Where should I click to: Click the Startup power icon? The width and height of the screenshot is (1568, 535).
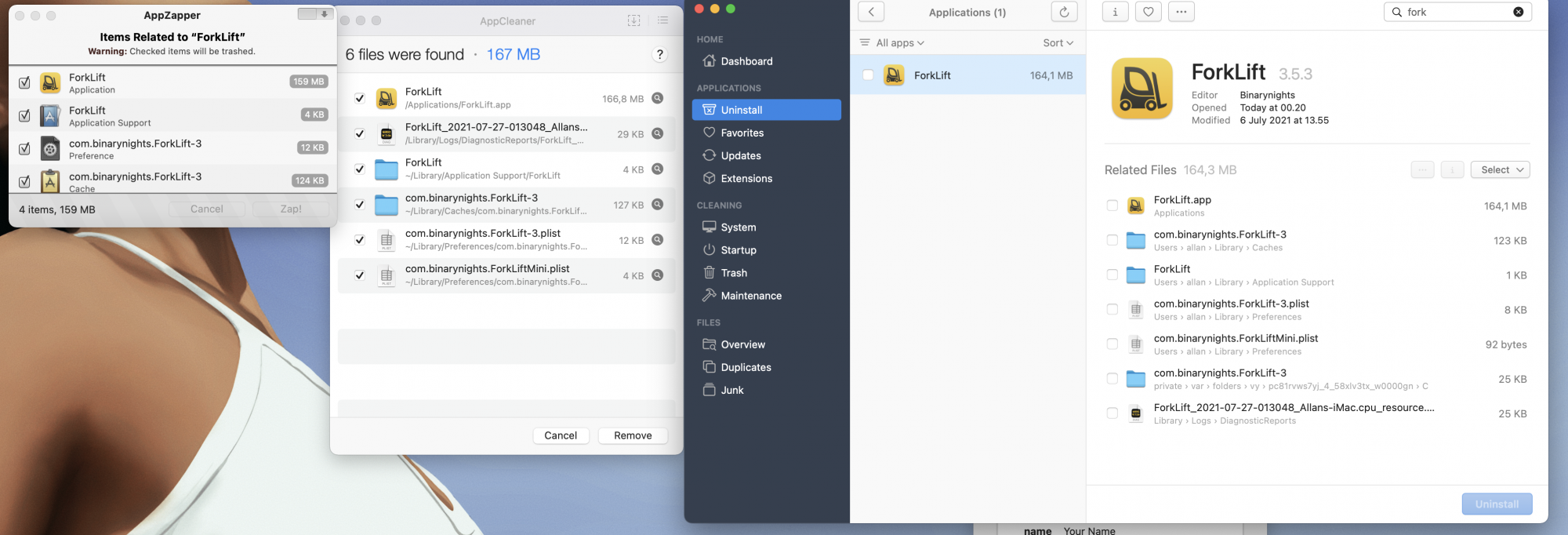(709, 249)
